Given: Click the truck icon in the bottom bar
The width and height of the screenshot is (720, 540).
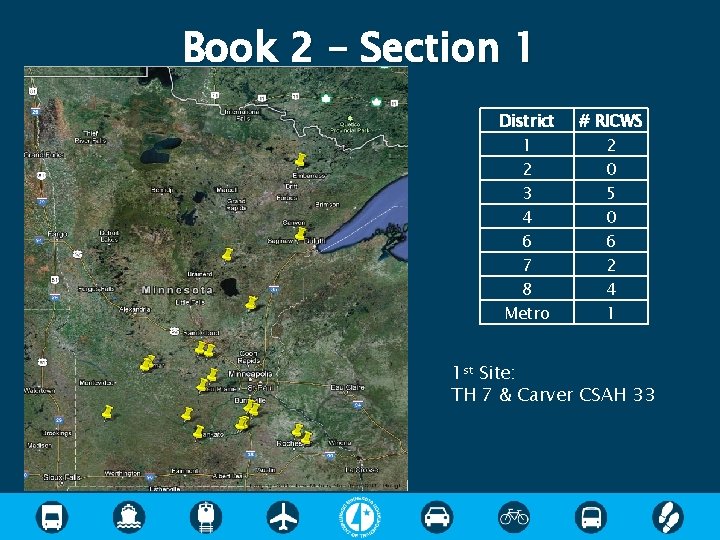Looking at the screenshot, I should [x=52, y=518].
